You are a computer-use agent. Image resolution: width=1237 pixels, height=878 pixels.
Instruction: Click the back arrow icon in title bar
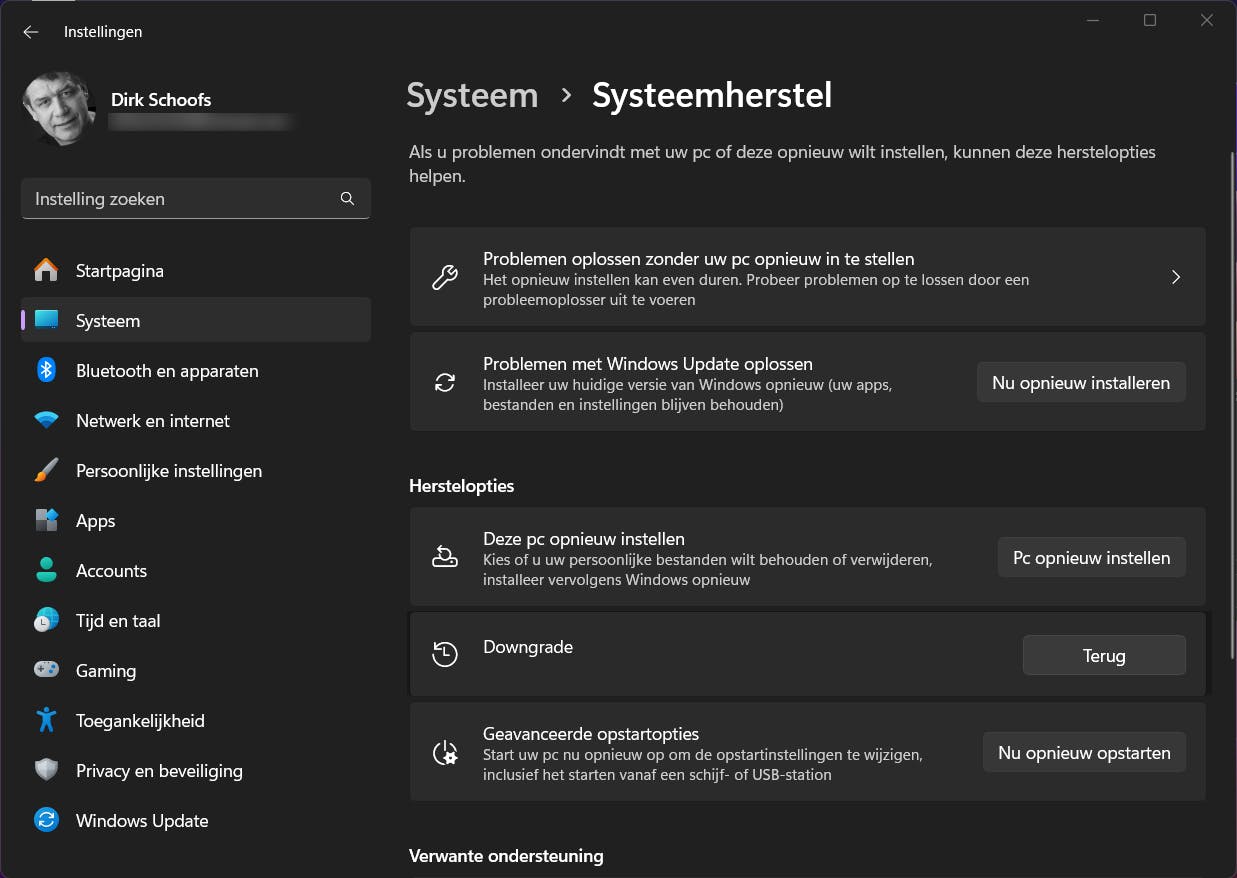click(31, 32)
